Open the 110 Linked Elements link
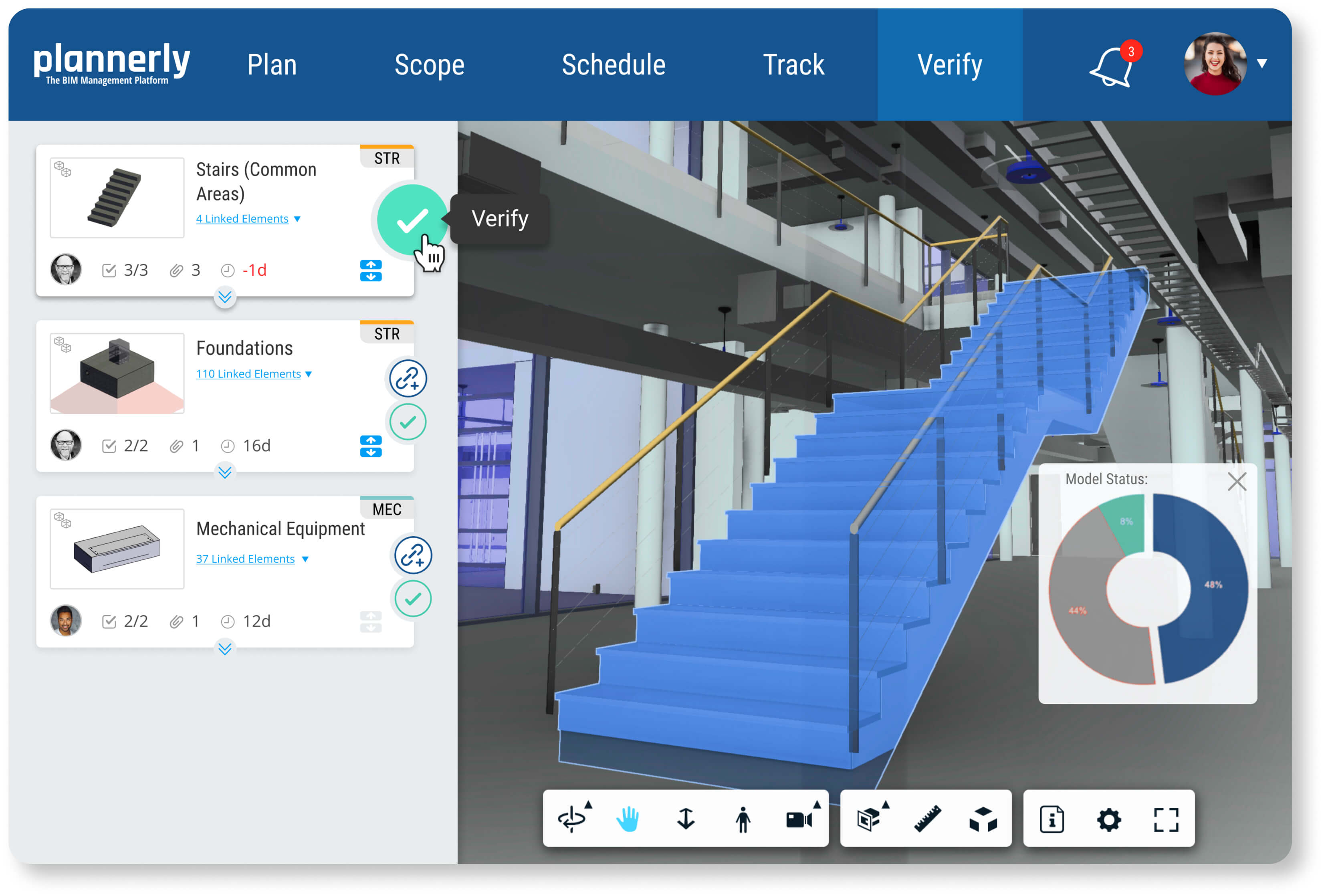The height and width of the screenshot is (896, 1324). (x=248, y=373)
